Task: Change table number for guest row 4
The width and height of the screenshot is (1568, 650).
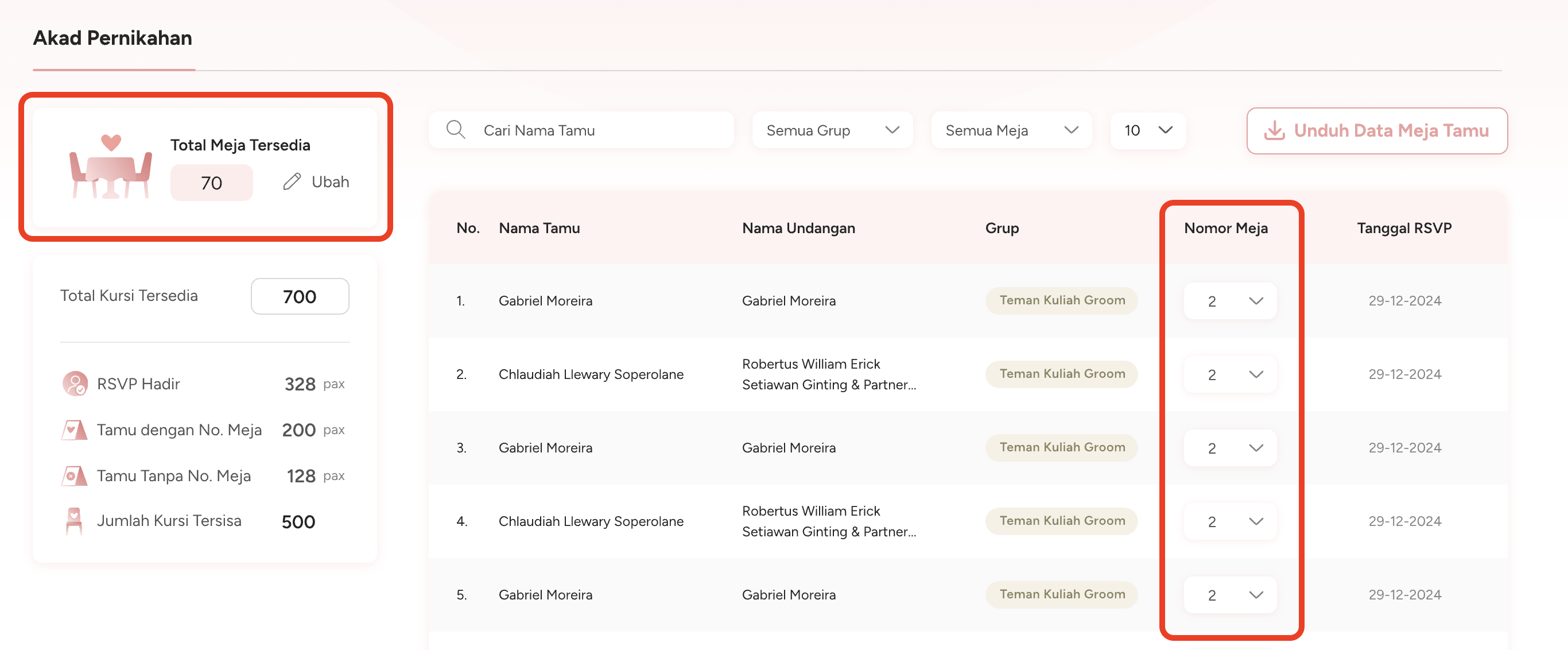Action: (1229, 521)
